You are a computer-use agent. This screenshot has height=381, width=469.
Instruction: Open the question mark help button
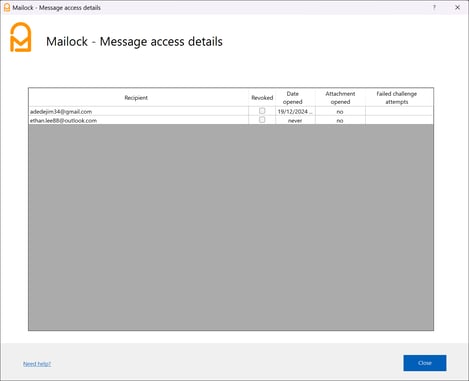pos(434,7)
